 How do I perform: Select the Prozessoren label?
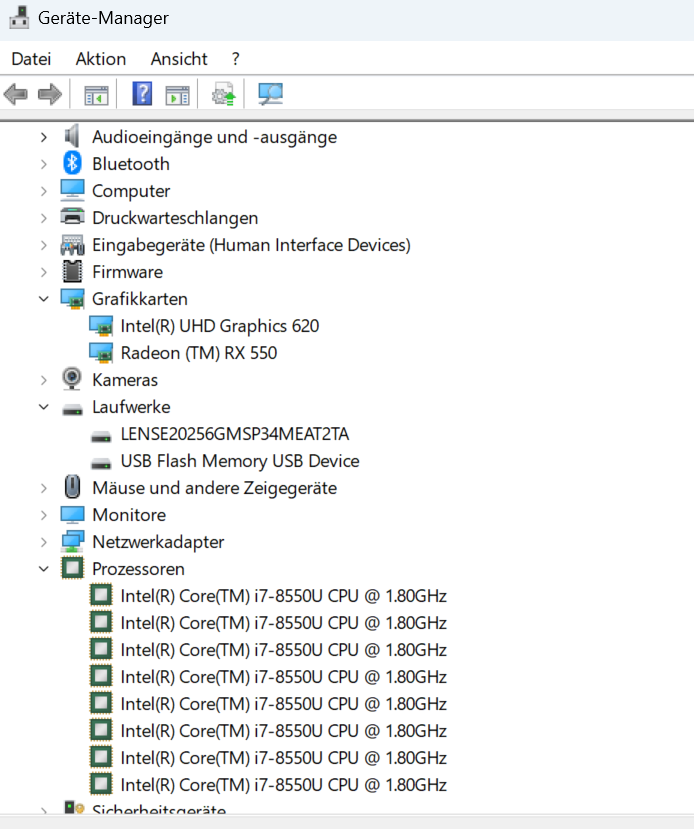pyautogui.click(x=138, y=569)
